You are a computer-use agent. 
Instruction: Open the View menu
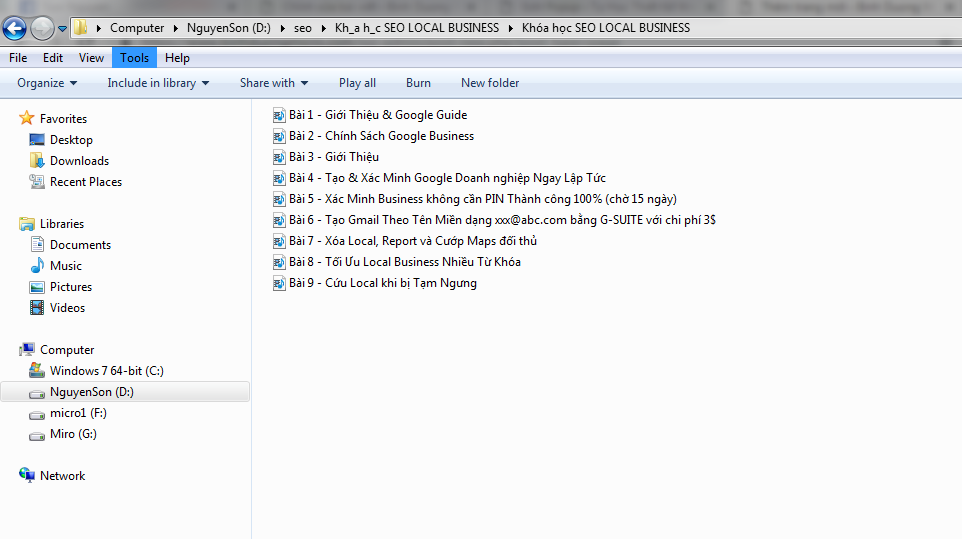91,58
